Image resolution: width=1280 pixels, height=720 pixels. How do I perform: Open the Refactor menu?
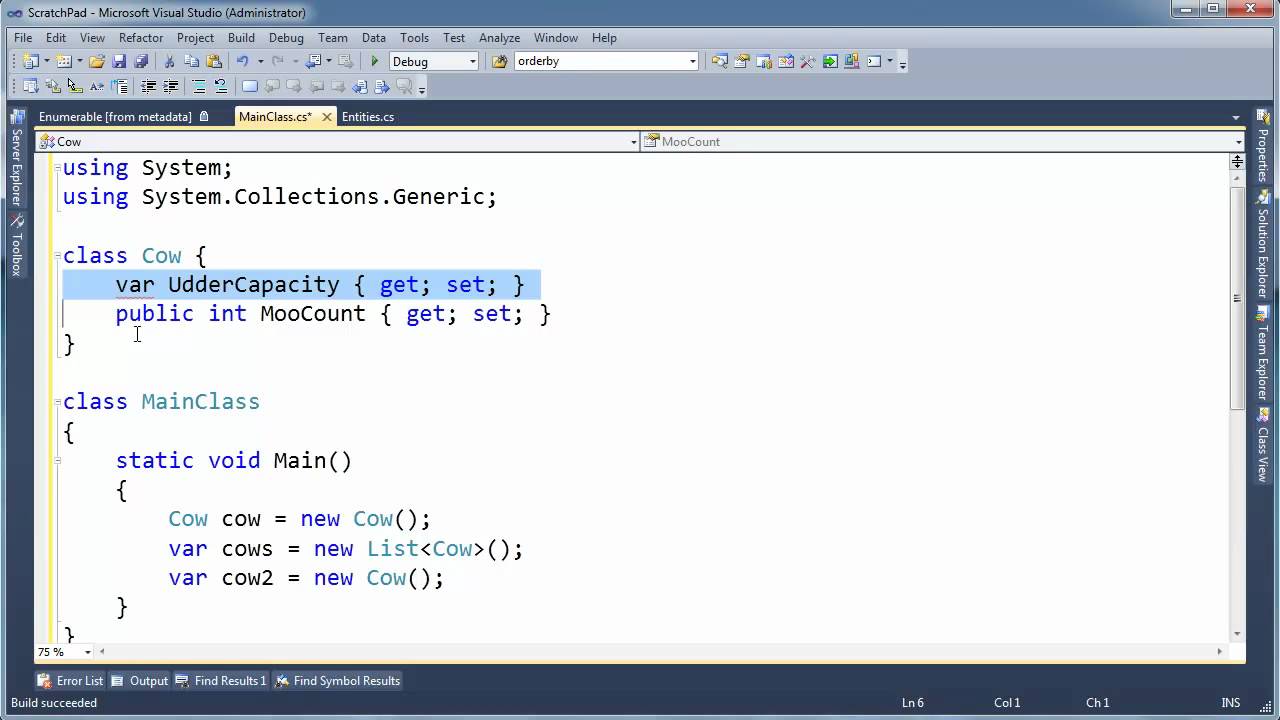(x=141, y=38)
